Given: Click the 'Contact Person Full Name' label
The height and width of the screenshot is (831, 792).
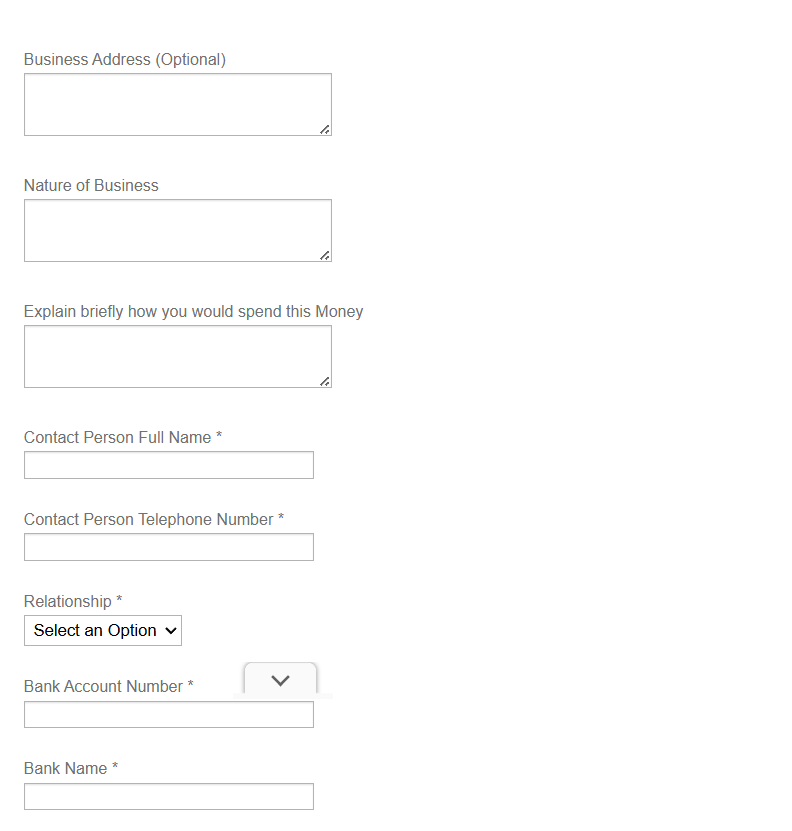Looking at the screenshot, I should click(x=117, y=438).
